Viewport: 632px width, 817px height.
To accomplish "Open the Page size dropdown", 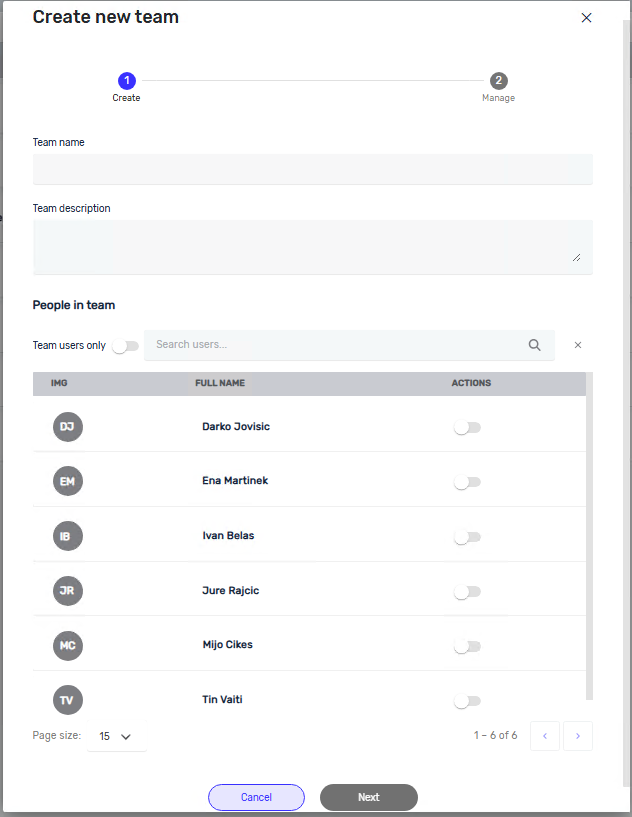I will click(x=116, y=737).
